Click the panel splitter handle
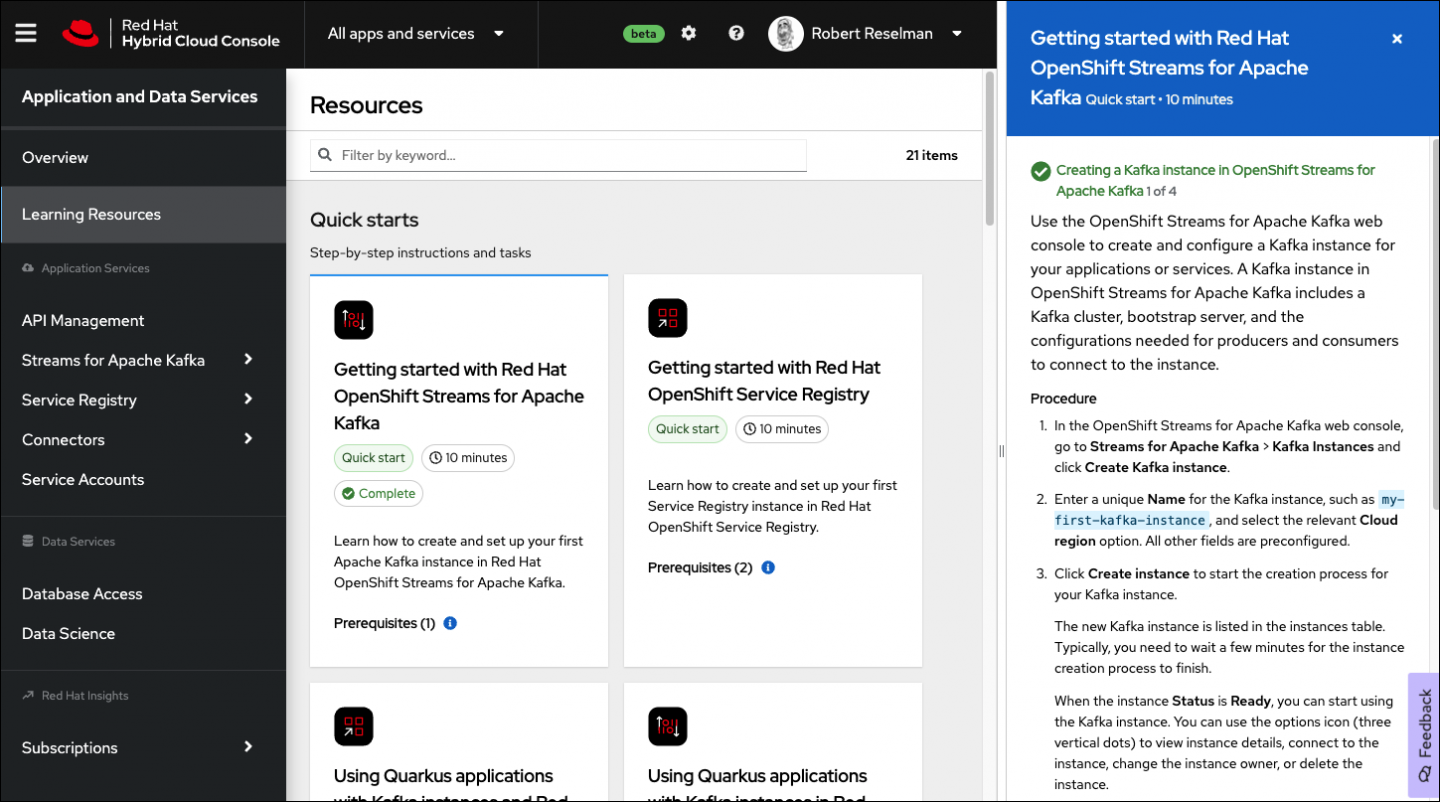Viewport: 1440px width, 802px height. (x=1001, y=451)
